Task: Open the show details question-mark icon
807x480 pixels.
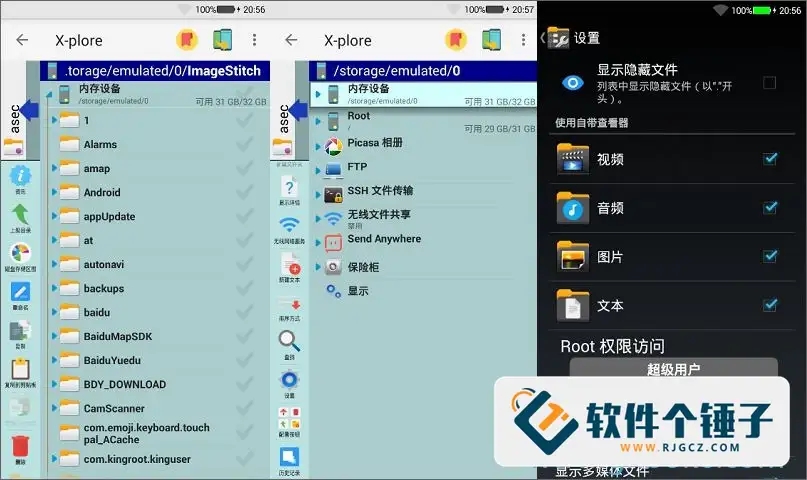Action: click(289, 187)
